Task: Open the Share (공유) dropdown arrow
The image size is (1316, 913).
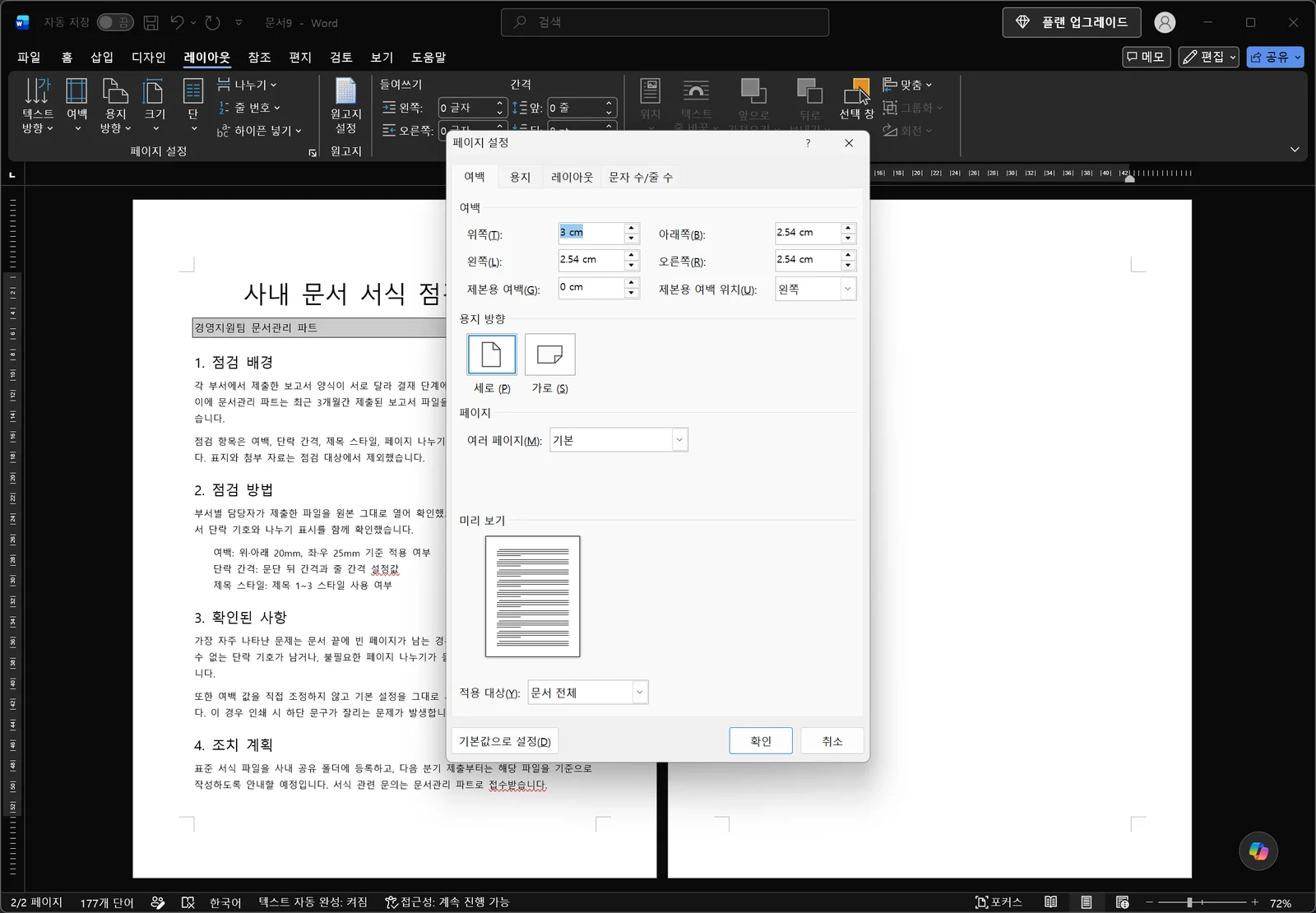Action: (x=1298, y=57)
